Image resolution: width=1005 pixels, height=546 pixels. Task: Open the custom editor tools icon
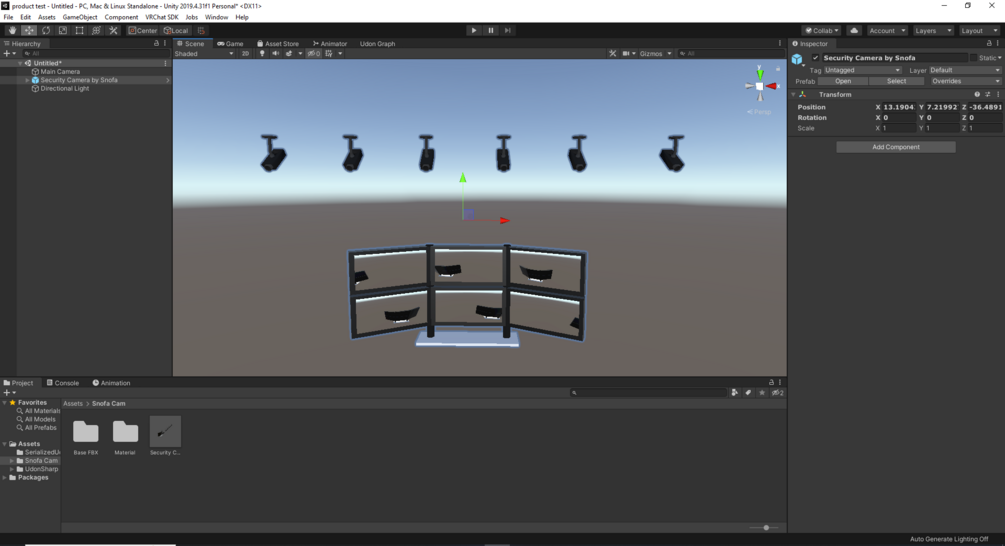point(113,30)
